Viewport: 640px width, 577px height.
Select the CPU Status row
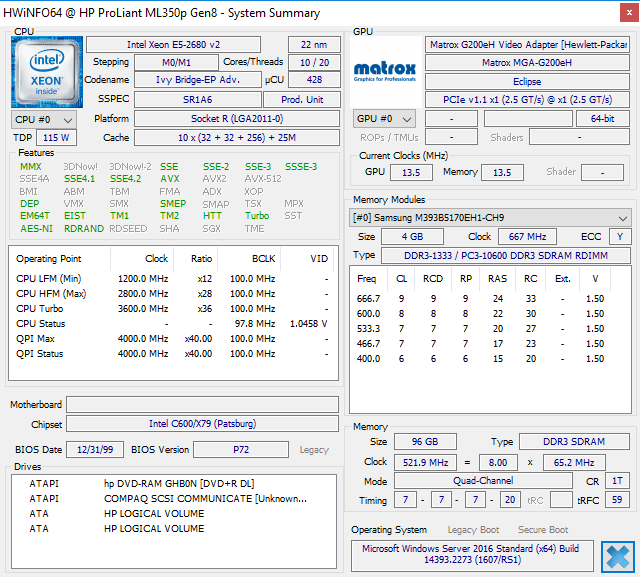click(173, 324)
